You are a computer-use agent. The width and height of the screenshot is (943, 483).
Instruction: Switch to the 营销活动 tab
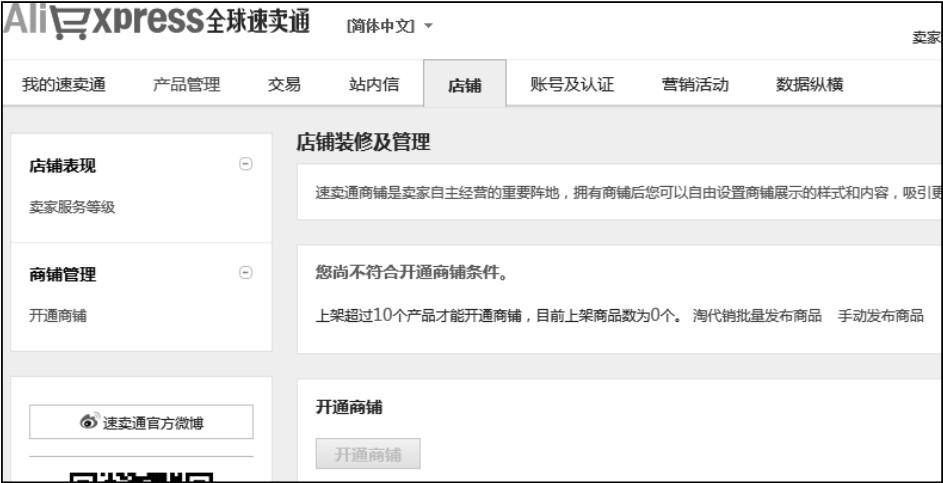(x=695, y=84)
